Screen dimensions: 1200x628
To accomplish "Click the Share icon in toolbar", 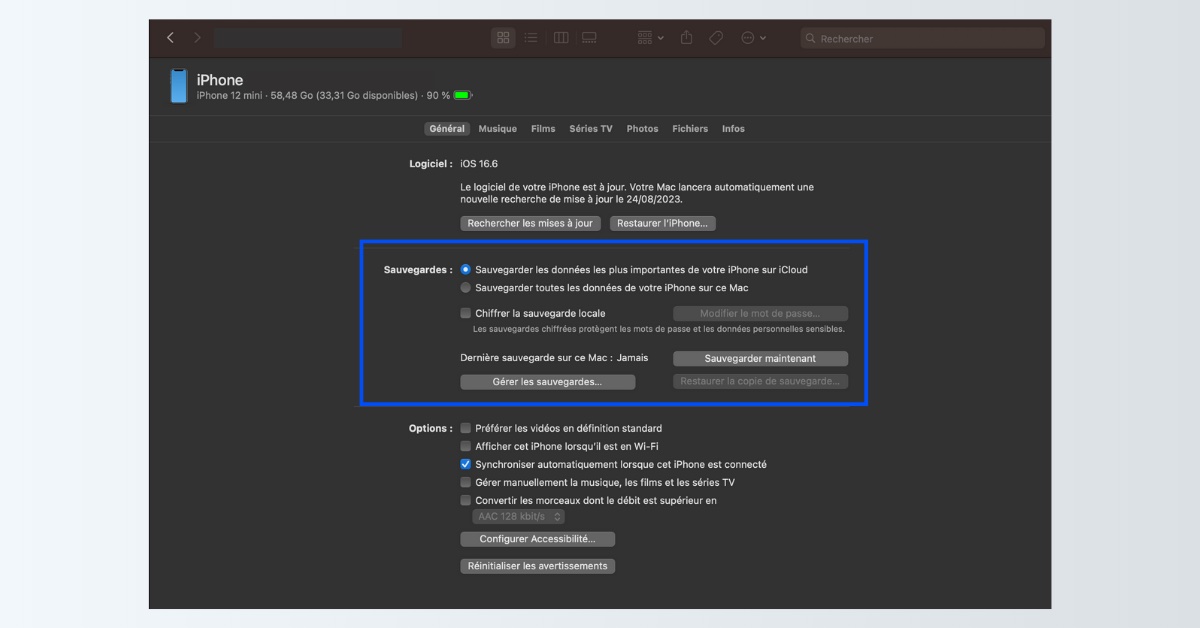I will tap(687, 38).
